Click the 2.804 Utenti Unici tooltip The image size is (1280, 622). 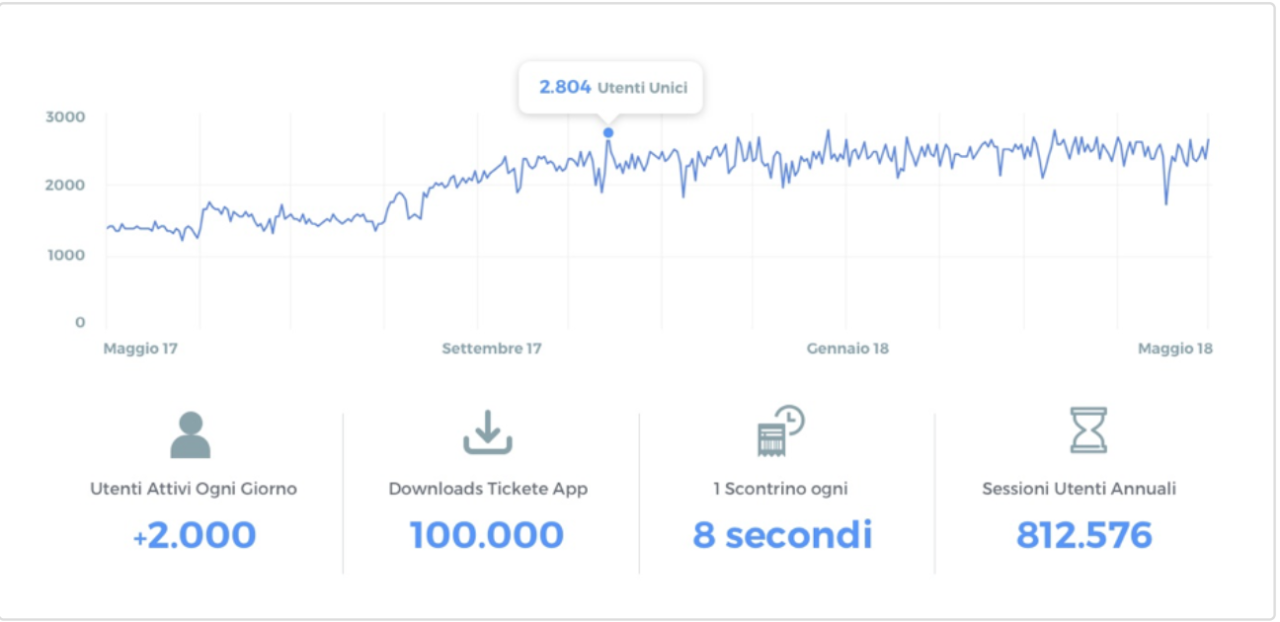click(613, 88)
